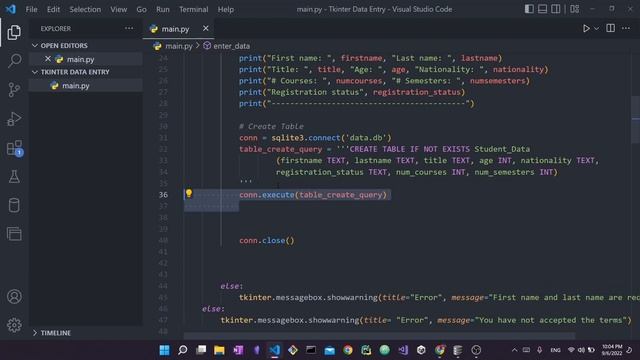Open PyCharm from the taskbar
This screenshot has height=360, width=640.
[366, 350]
